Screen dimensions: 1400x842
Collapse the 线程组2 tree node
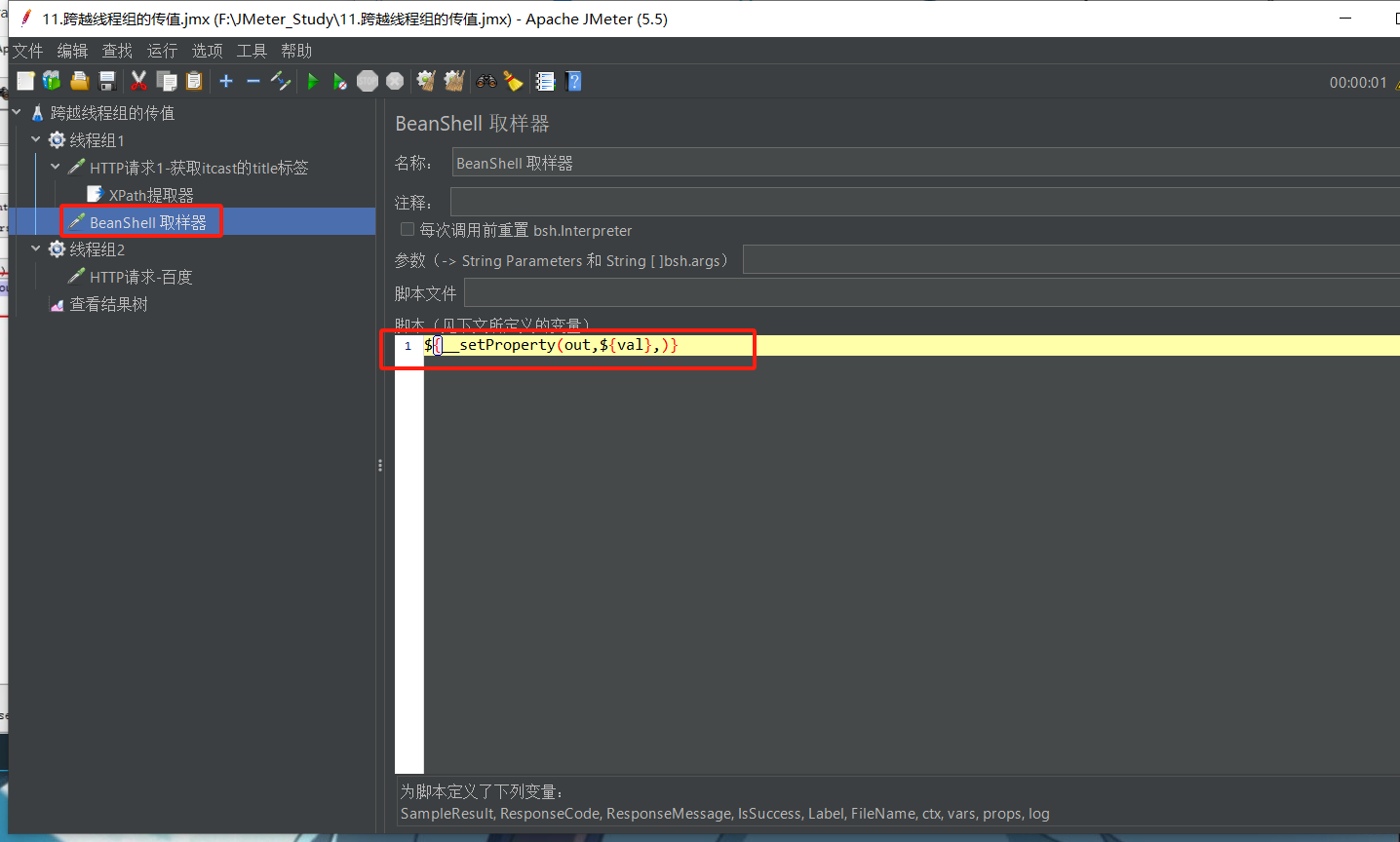(36, 249)
